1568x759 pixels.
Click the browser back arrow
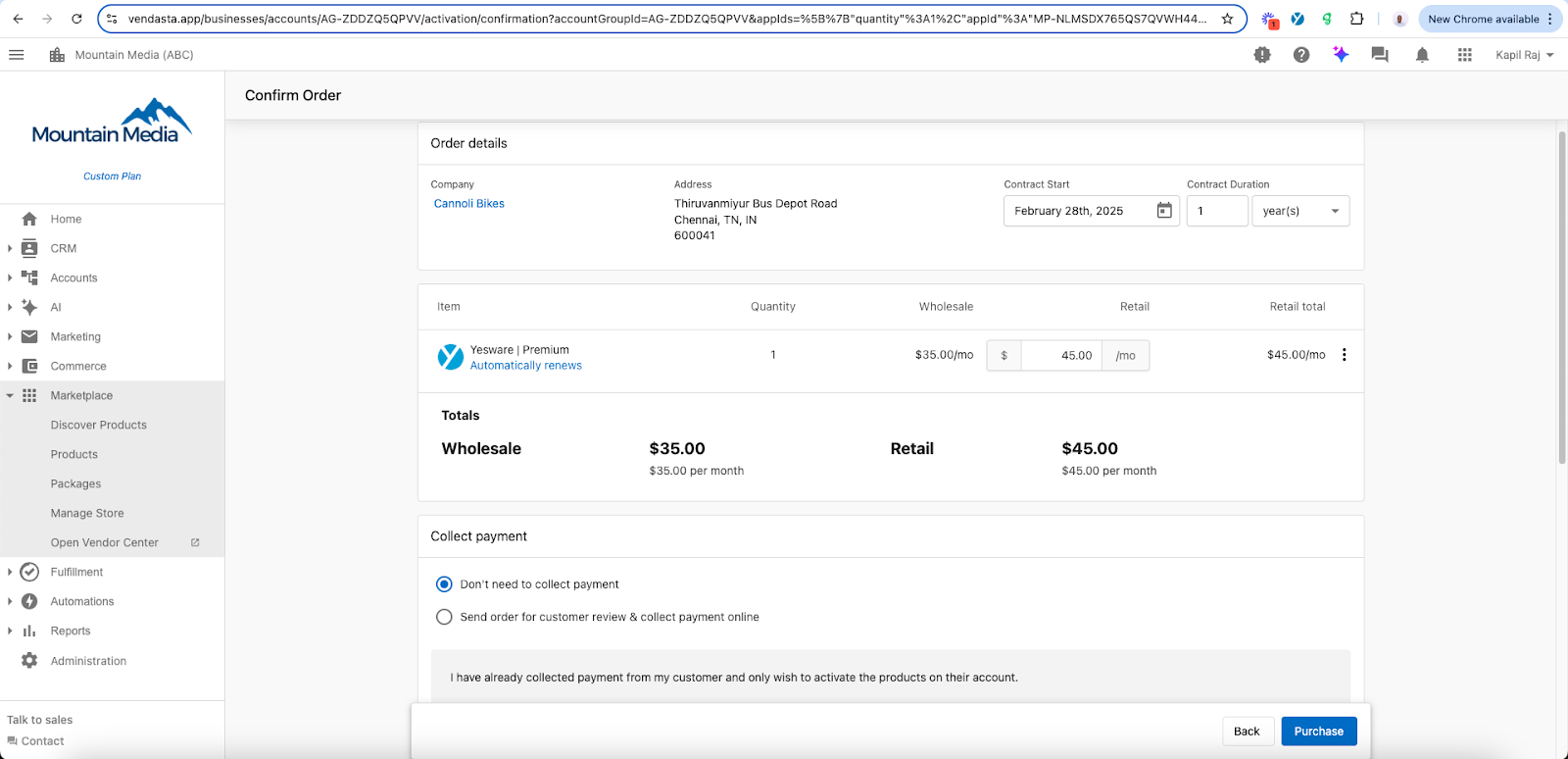[x=18, y=19]
